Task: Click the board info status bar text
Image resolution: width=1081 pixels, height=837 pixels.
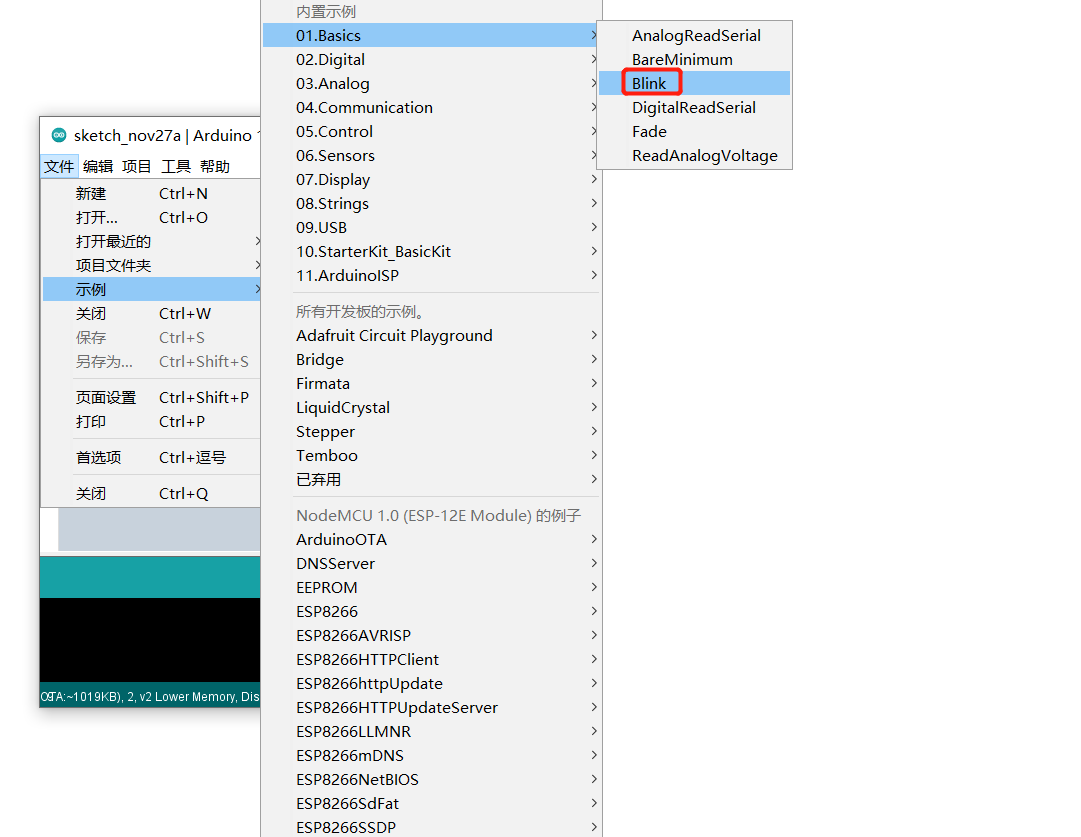Action: 150,697
